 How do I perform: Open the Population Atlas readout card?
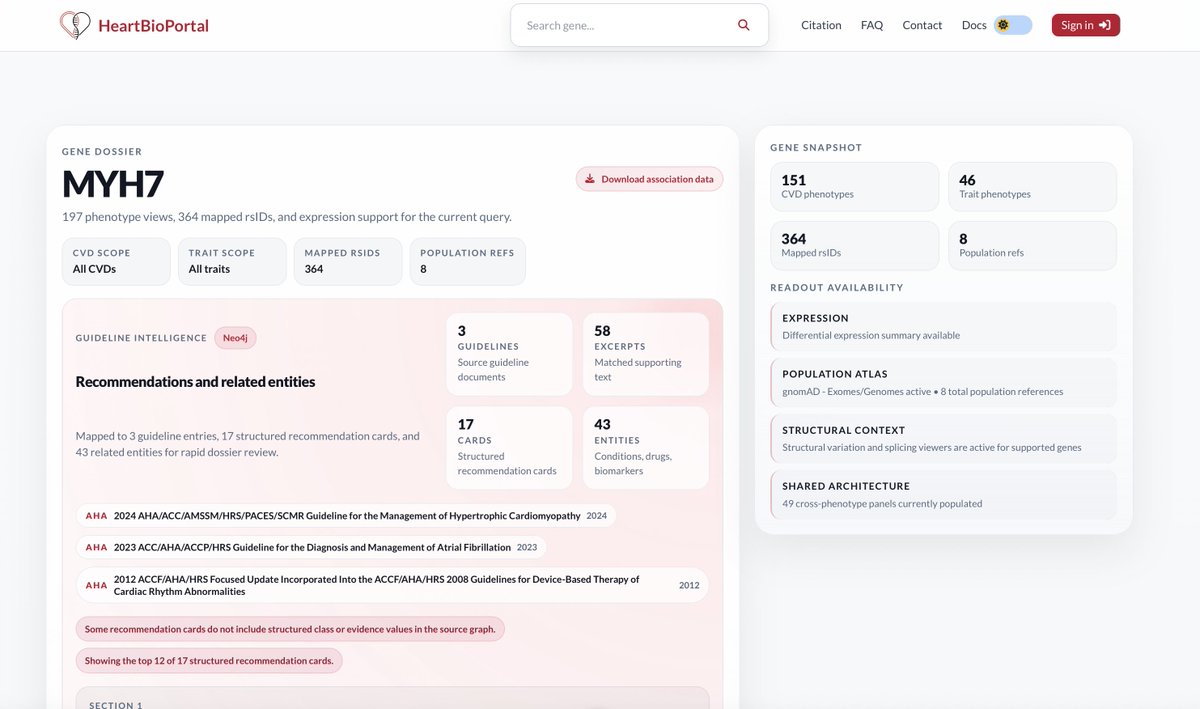[943, 382]
